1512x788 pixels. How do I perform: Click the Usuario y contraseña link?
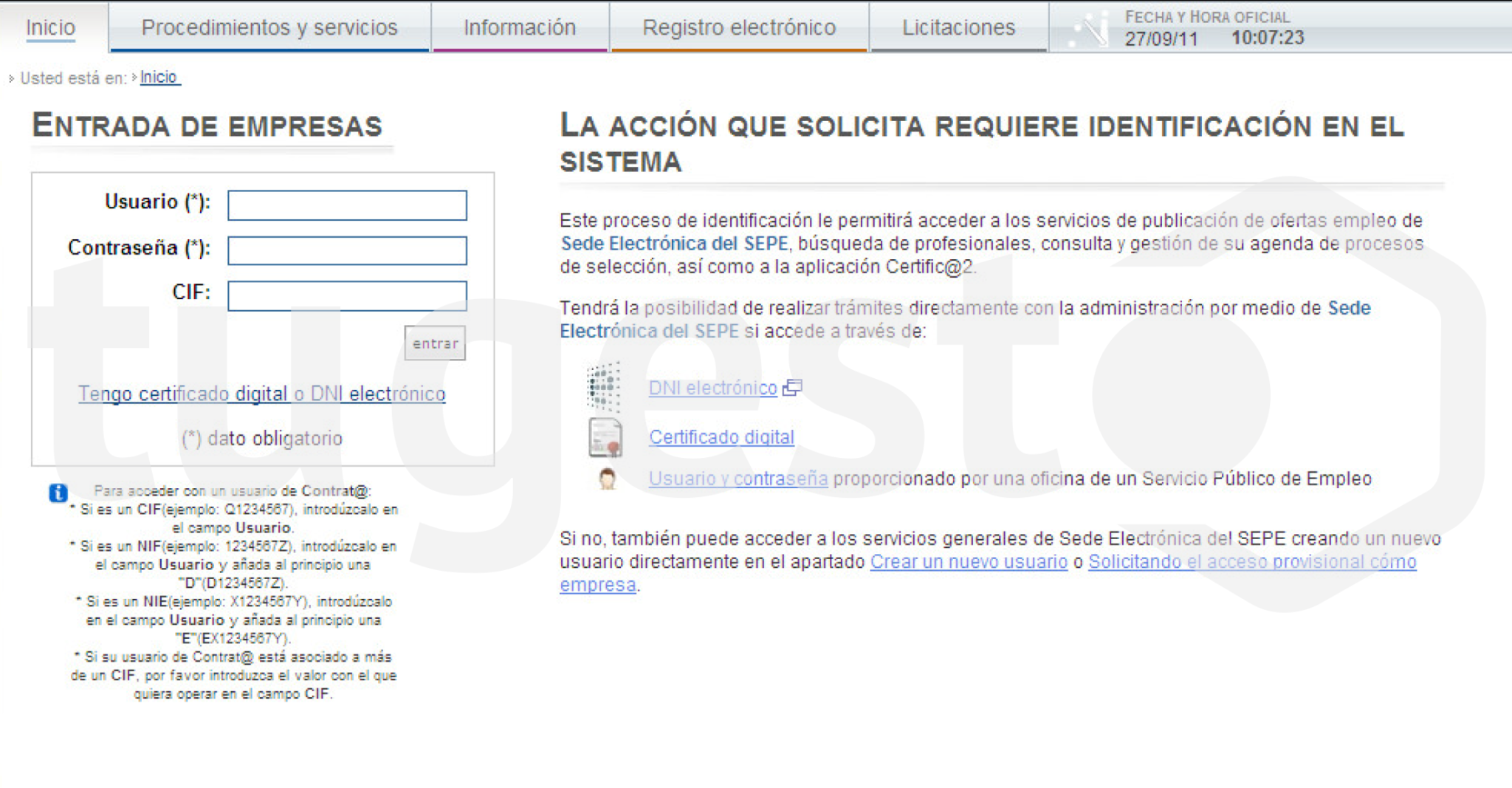click(738, 479)
